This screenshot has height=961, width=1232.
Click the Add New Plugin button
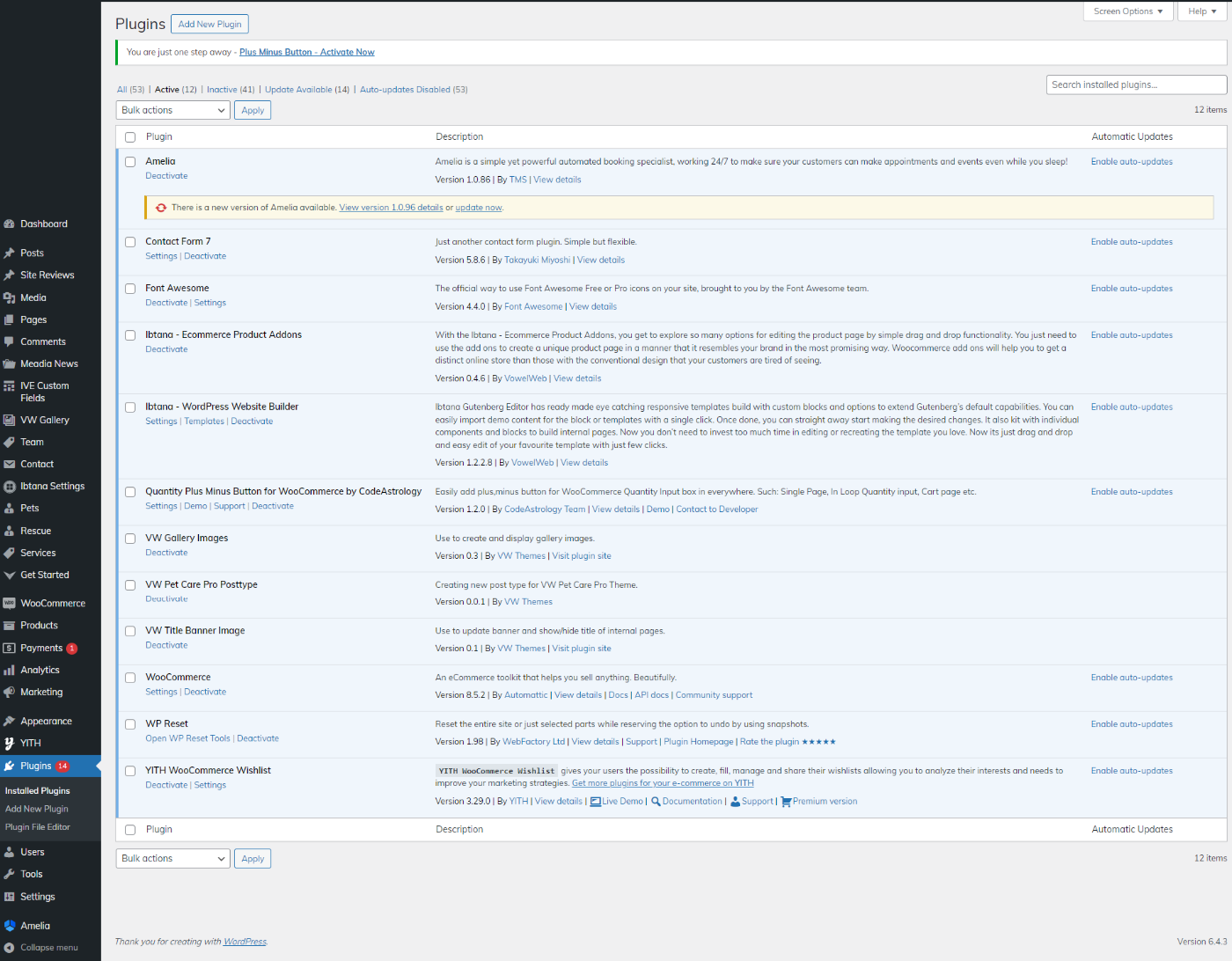[209, 25]
